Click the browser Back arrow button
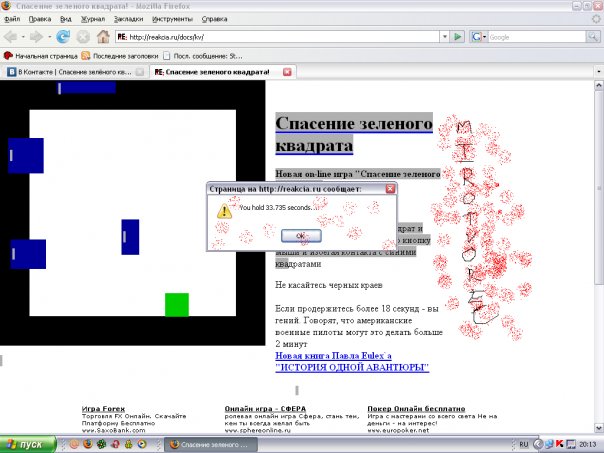 (x=12, y=37)
